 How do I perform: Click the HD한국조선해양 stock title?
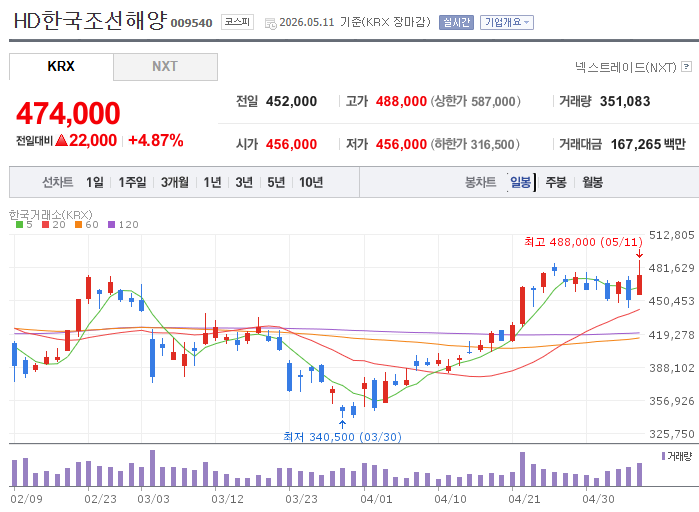click(x=90, y=20)
